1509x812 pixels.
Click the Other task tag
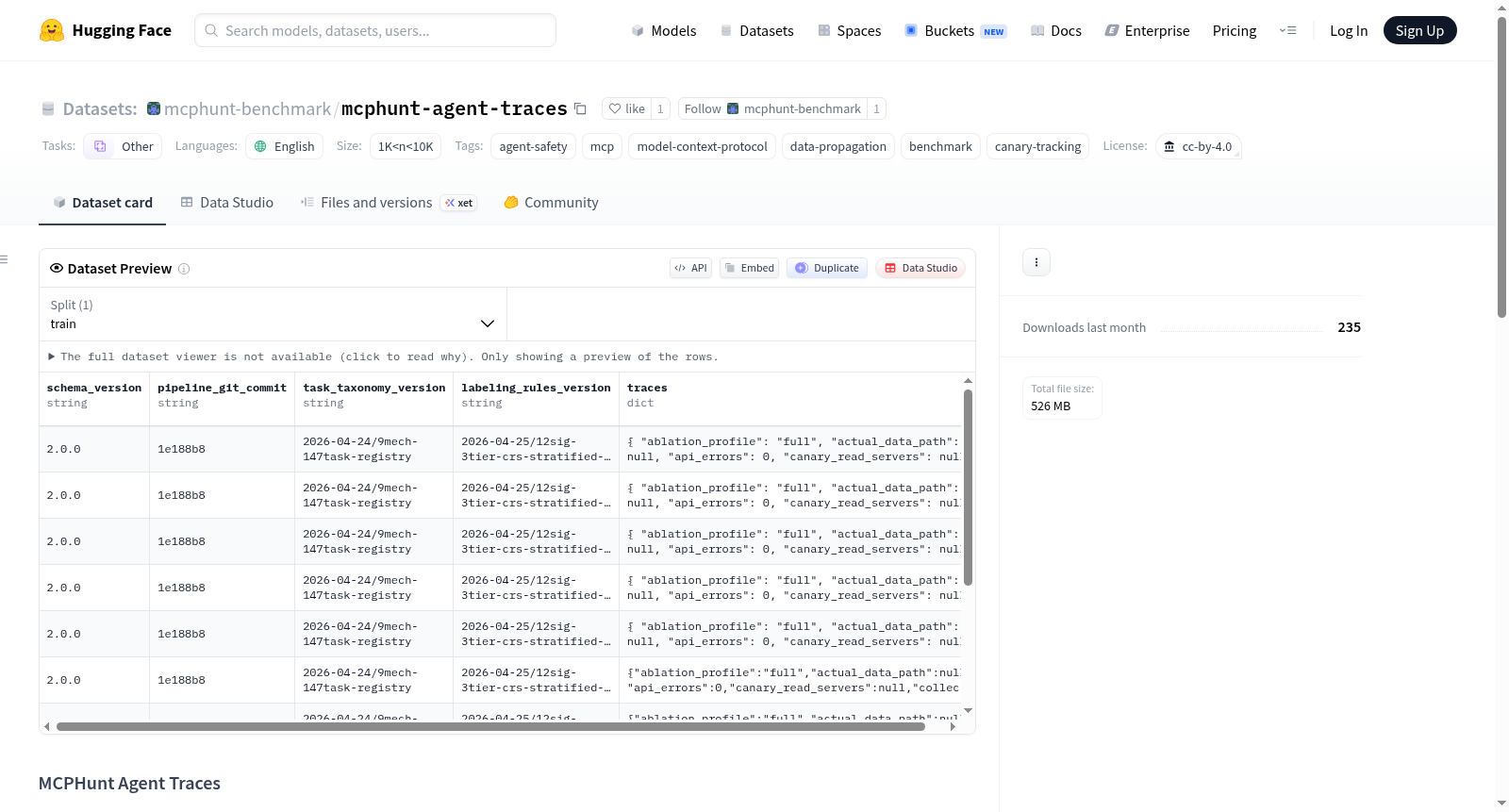point(123,146)
